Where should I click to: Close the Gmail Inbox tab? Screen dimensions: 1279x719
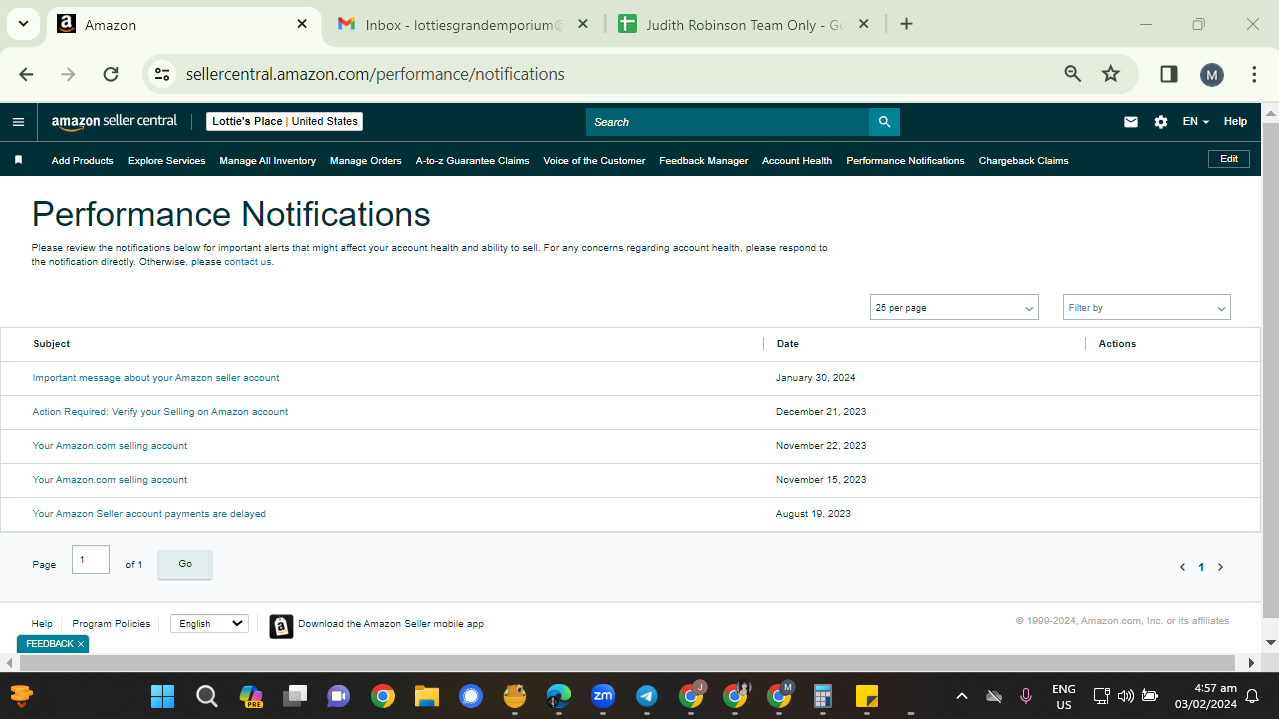coord(584,24)
